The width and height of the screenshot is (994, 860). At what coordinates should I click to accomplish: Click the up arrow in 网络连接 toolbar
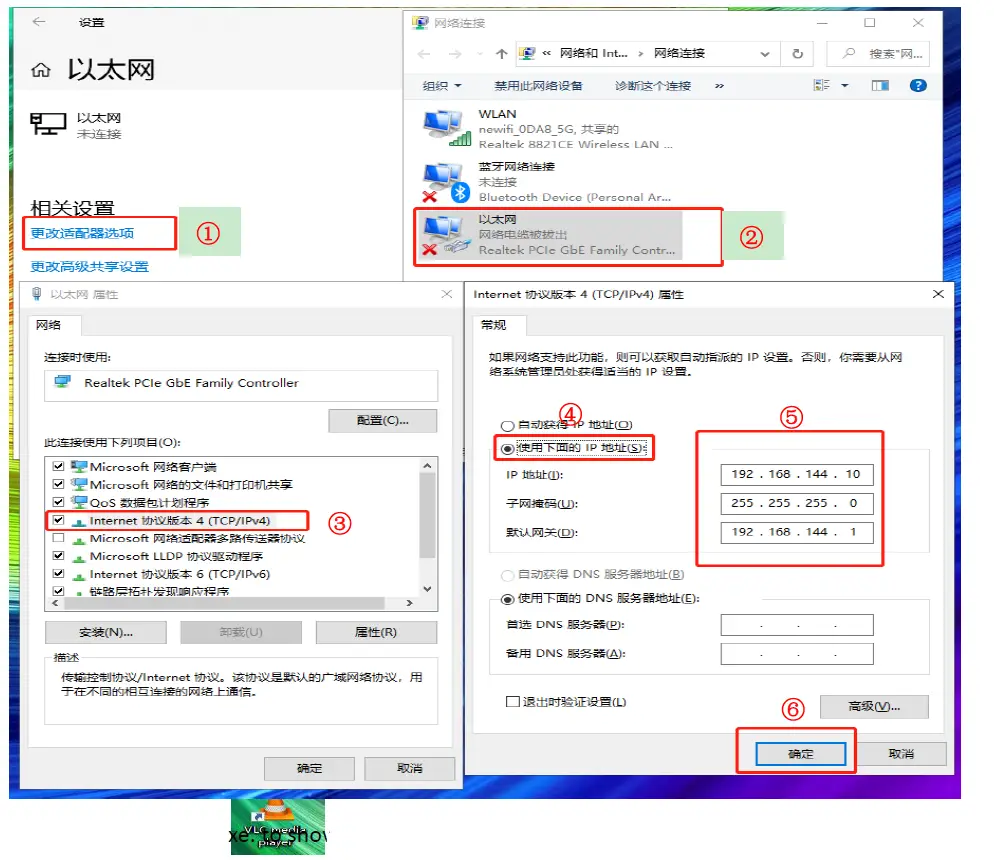501,54
